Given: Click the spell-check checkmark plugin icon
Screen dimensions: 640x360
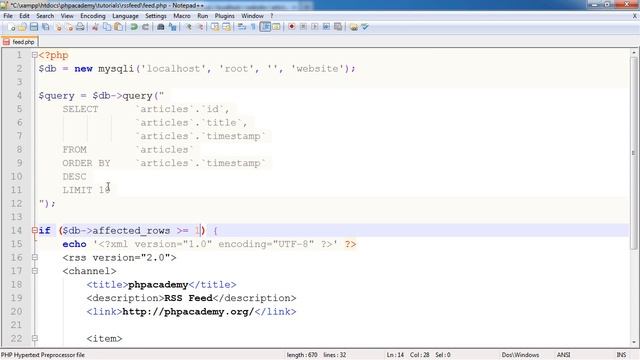Looking at the screenshot, I should click(365, 27).
